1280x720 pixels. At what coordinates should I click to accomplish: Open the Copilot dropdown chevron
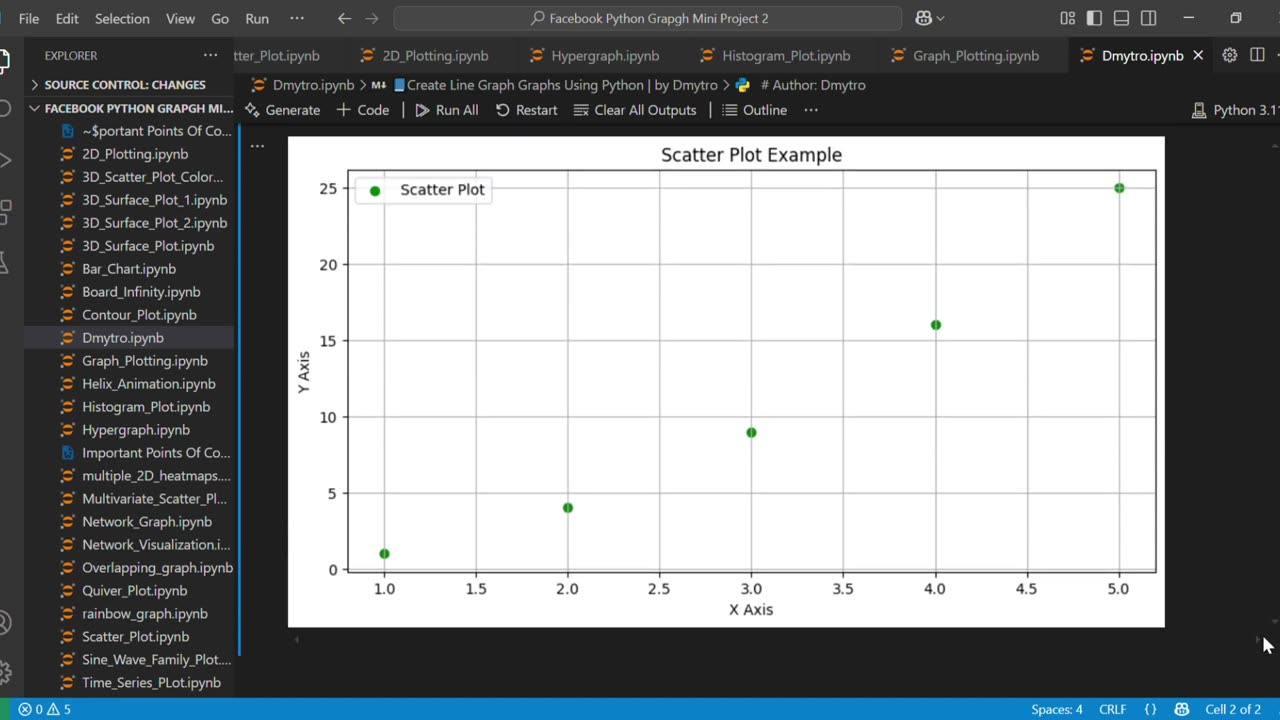[940, 18]
